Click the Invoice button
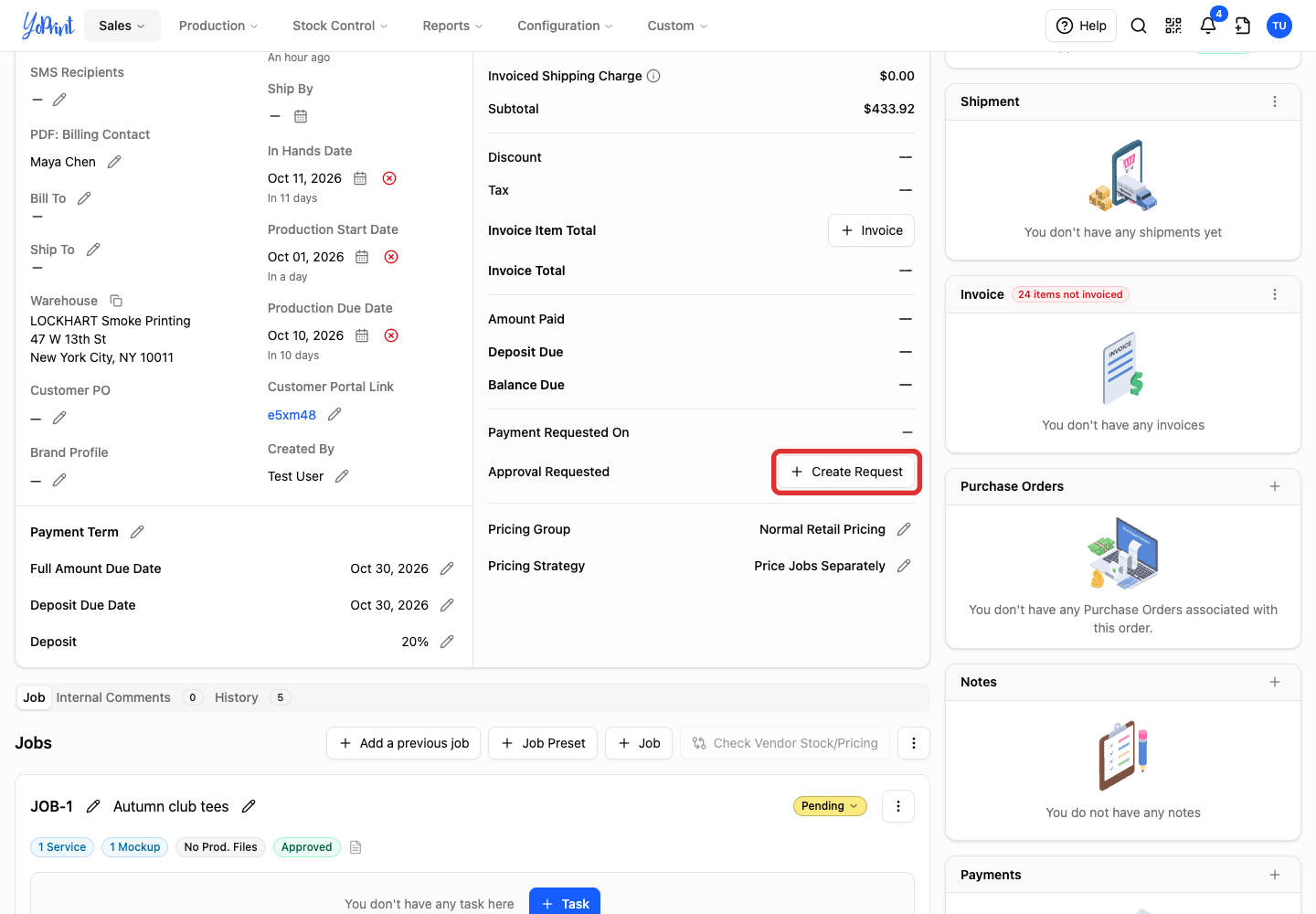1316x914 pixels. coord(871,230)
